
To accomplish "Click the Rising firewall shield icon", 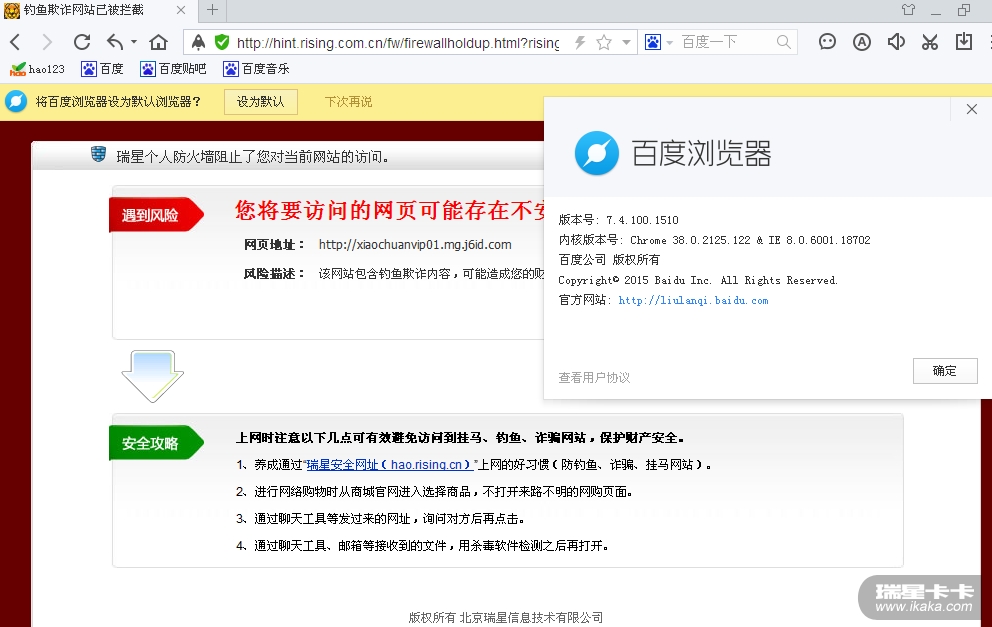I will [98, 154].
